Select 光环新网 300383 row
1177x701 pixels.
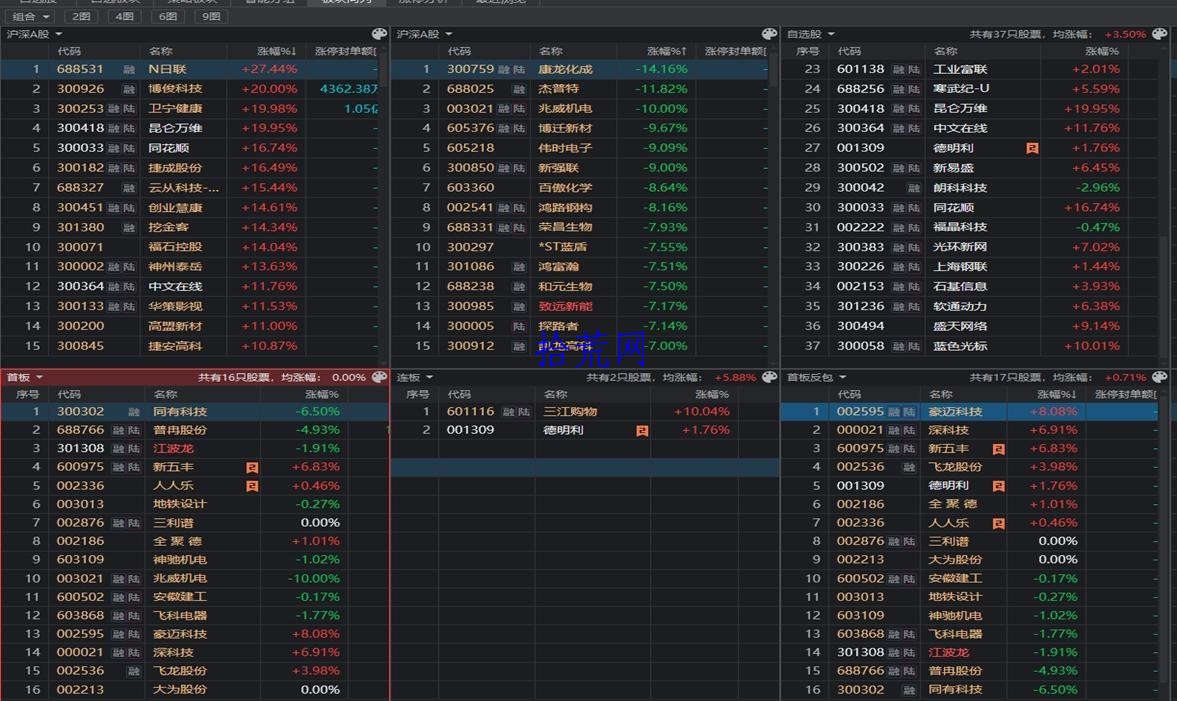point(970,247)
